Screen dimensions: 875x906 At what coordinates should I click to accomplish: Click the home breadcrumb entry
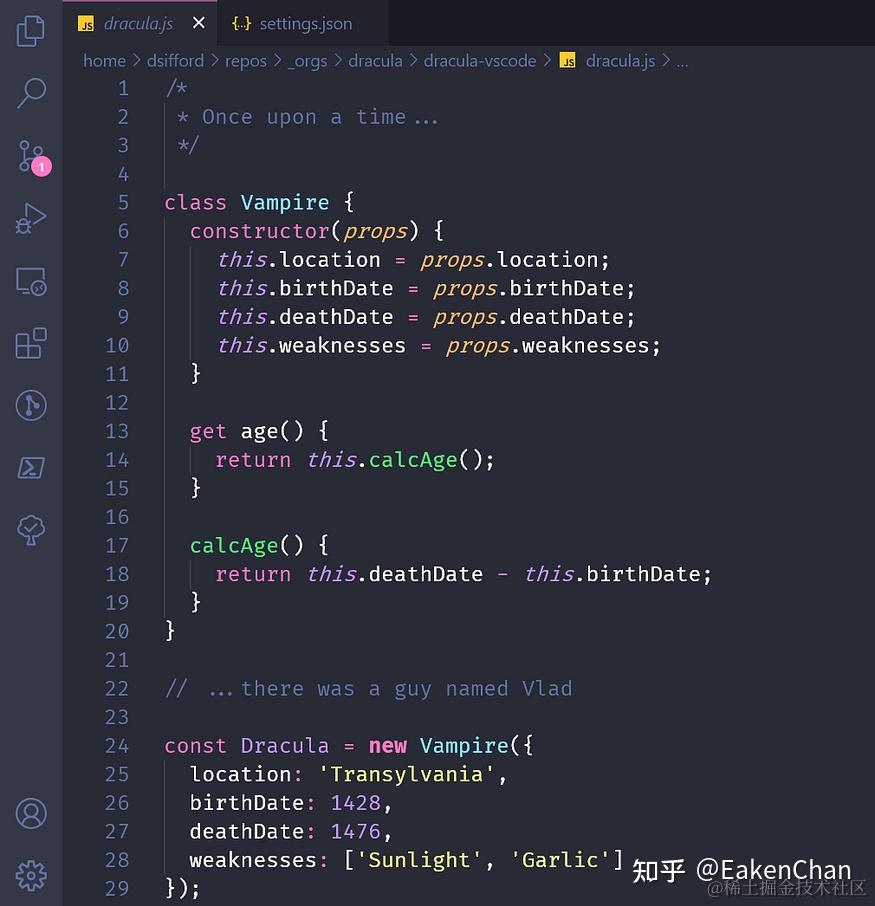(105, 61)
